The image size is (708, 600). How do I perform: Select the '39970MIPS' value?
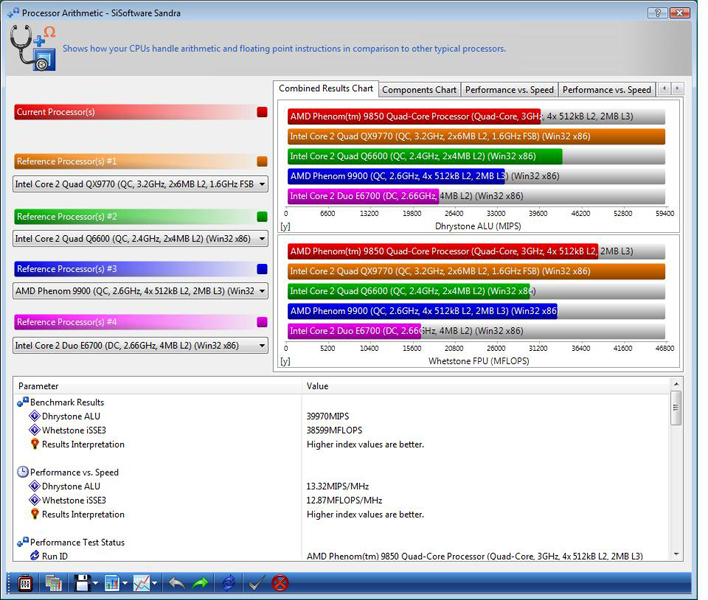[328, 416]
